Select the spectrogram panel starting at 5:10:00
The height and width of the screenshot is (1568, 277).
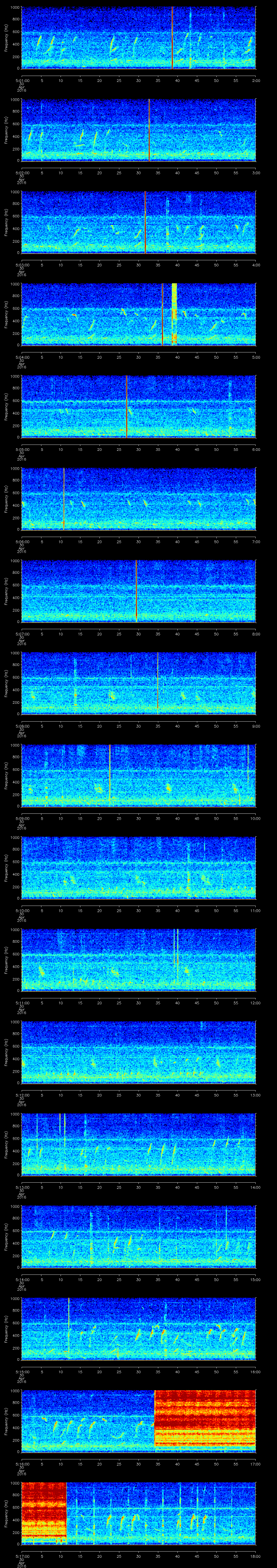pos(138,868)
